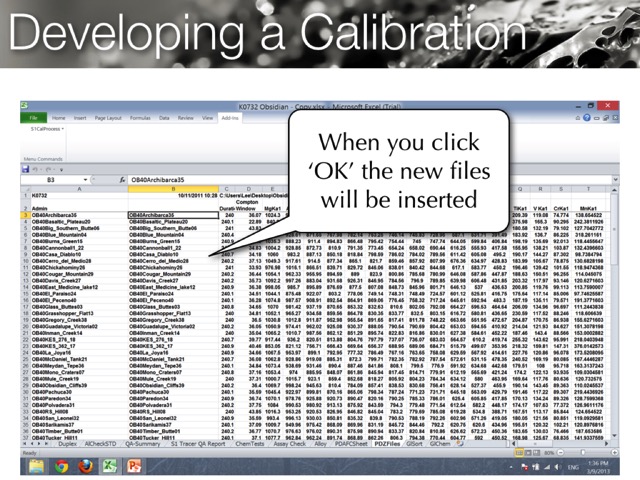
Task: Open the Duplex sheet tab
Action: pyautogui.click(x=67, y=444)
